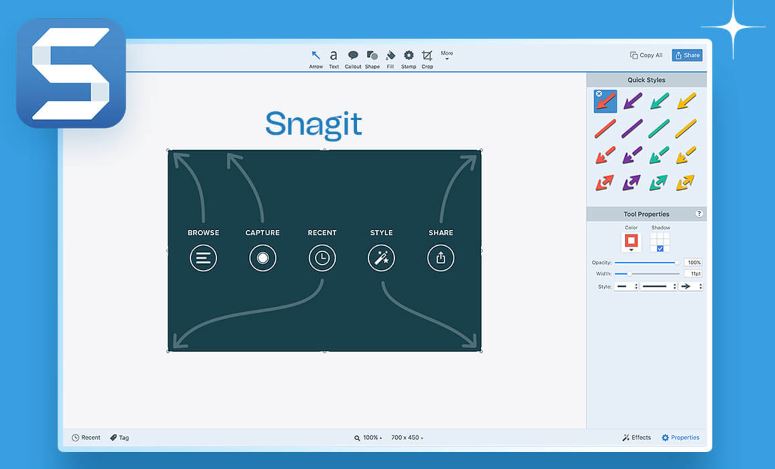Choose the yellow plain line quick style
The height and width of the screenshot is (469, 775).
(687, 129)
